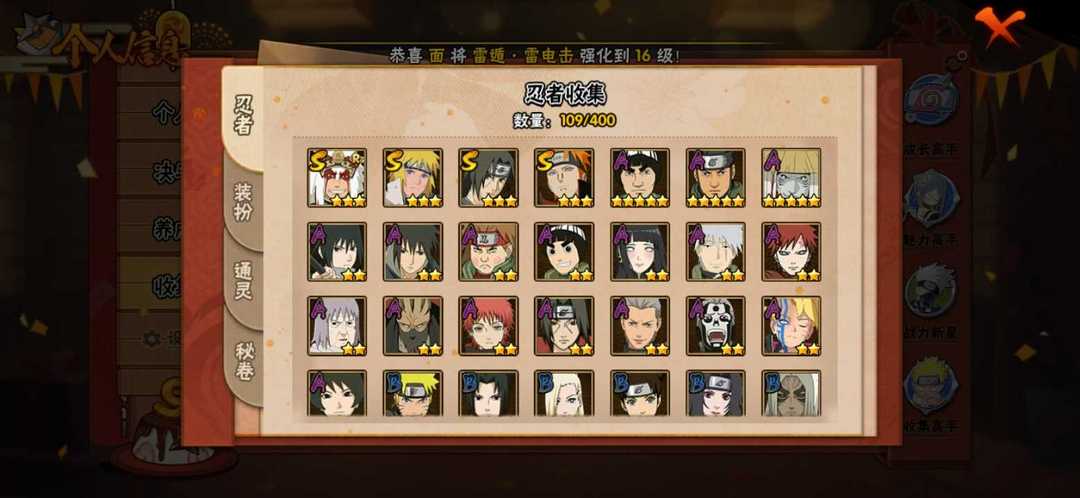
Task: Open the Kakashi medal badge icon
Action: point(931,289)
